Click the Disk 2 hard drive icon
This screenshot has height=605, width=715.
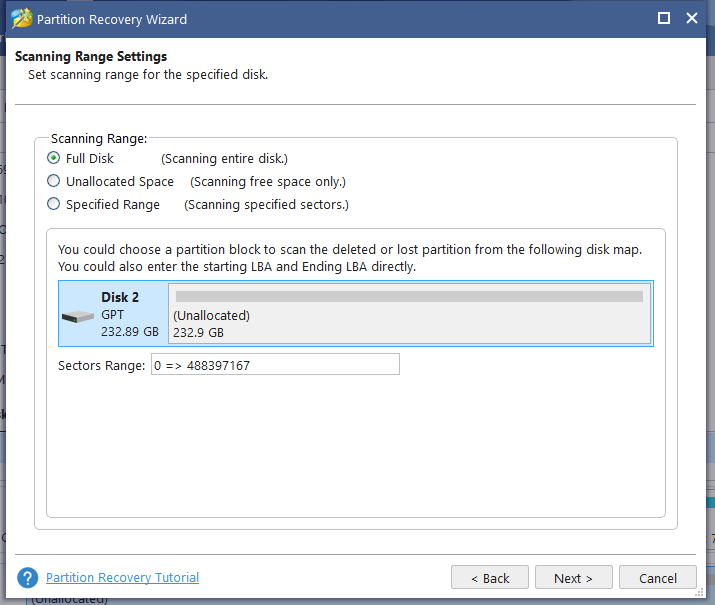tap(78, 316)
